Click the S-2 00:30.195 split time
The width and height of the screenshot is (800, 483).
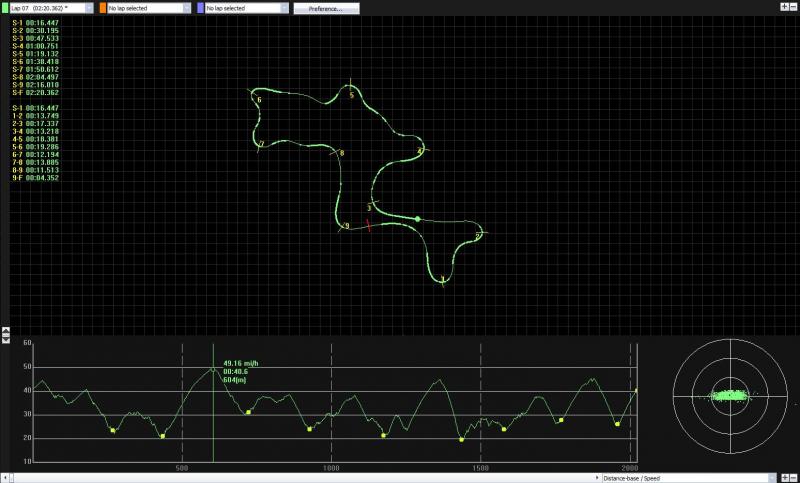tap(35, 31)
